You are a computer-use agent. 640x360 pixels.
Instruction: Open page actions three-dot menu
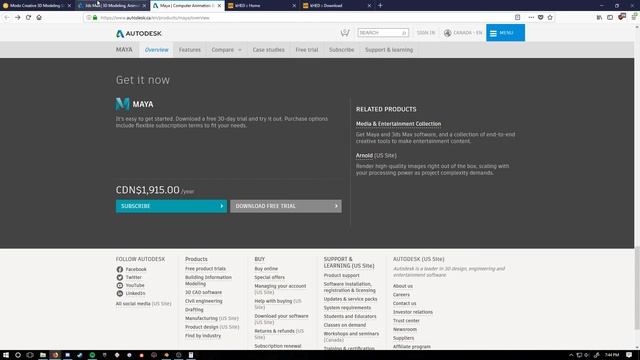pos(531,18)
